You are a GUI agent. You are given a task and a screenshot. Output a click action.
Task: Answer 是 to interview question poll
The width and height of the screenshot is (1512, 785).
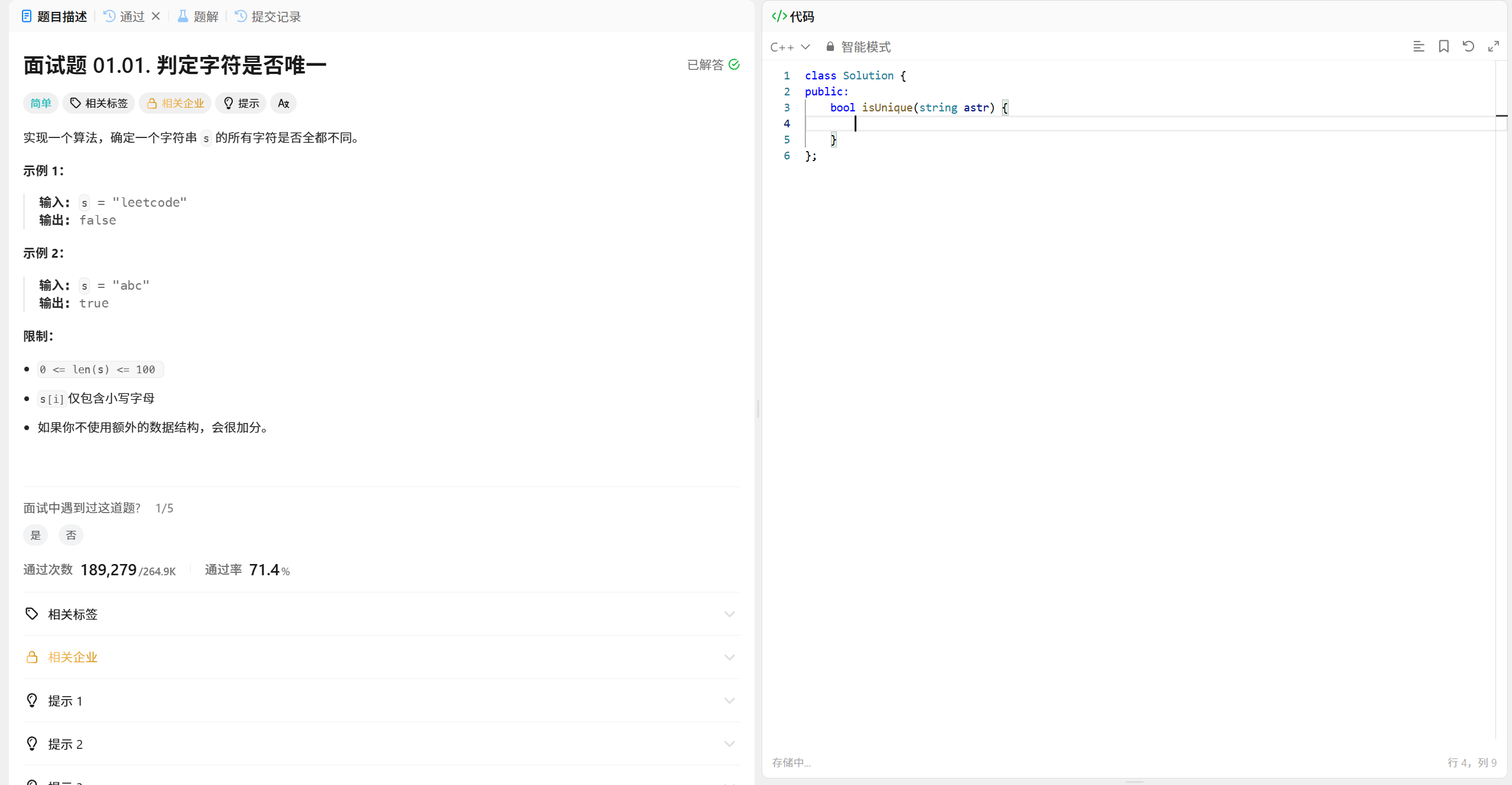36,535
